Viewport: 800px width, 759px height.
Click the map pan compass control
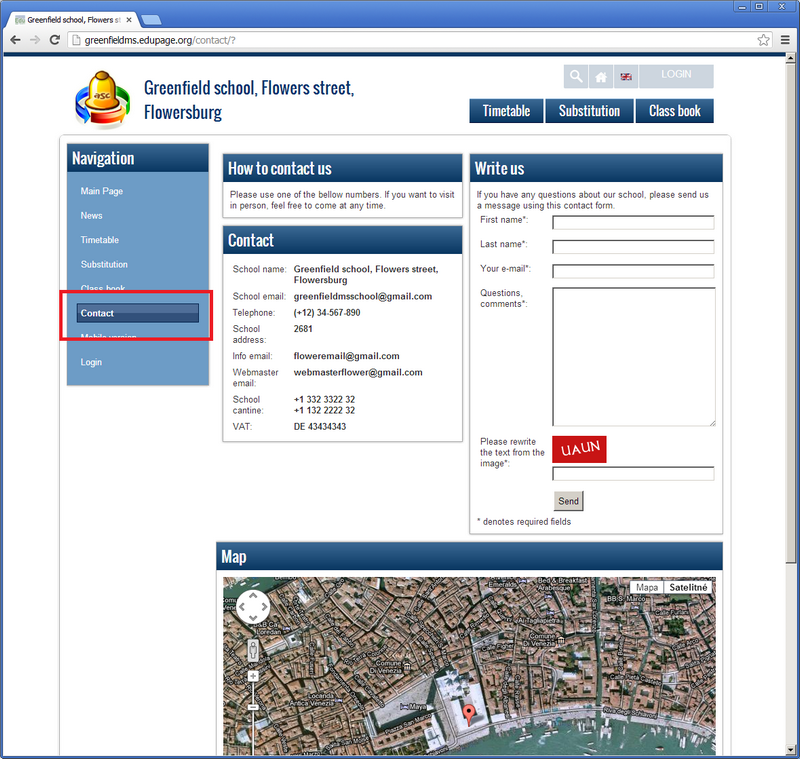pos(253,607)
